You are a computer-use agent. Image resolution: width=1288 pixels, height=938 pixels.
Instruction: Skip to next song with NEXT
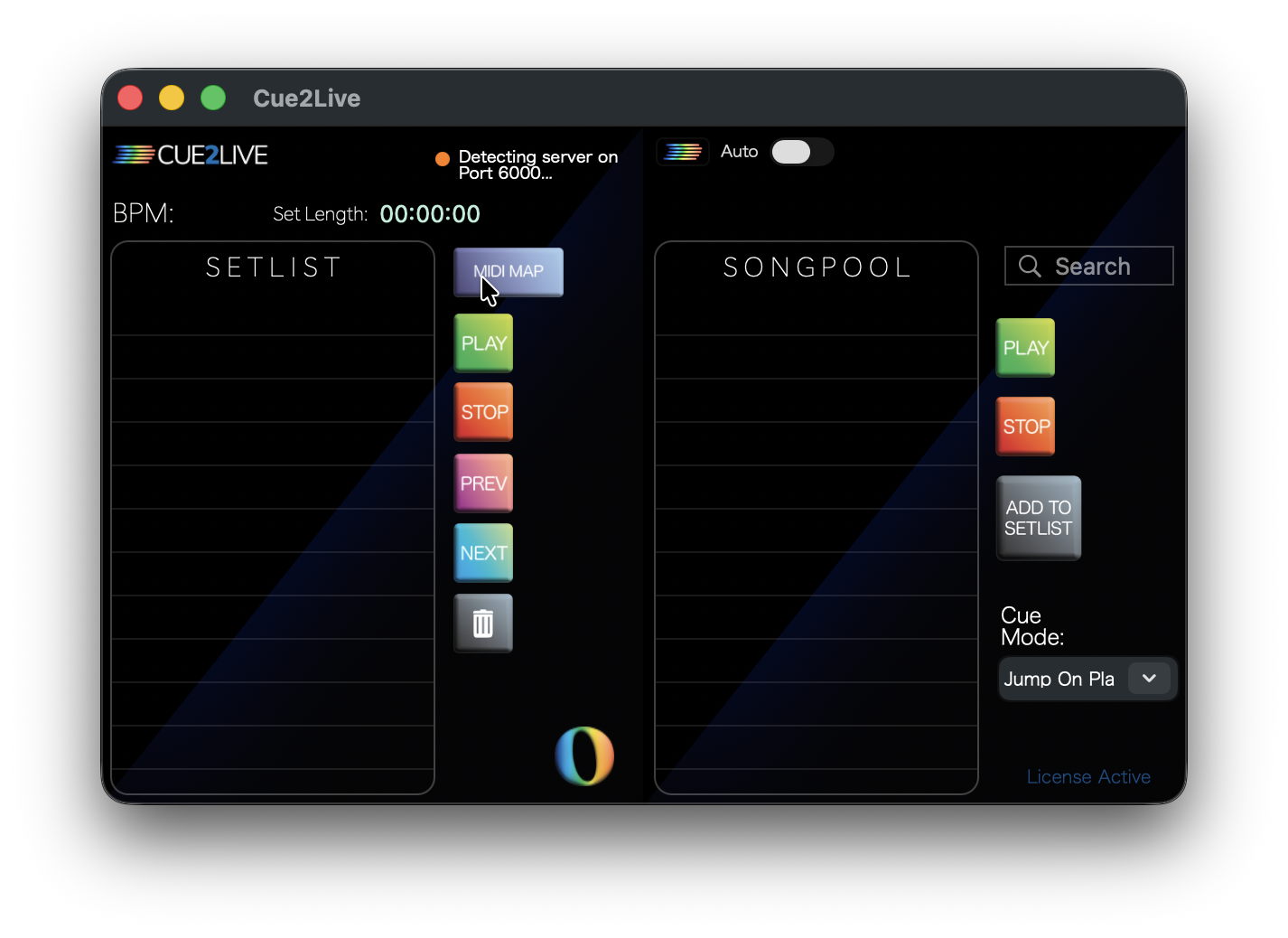click(483, 553)
